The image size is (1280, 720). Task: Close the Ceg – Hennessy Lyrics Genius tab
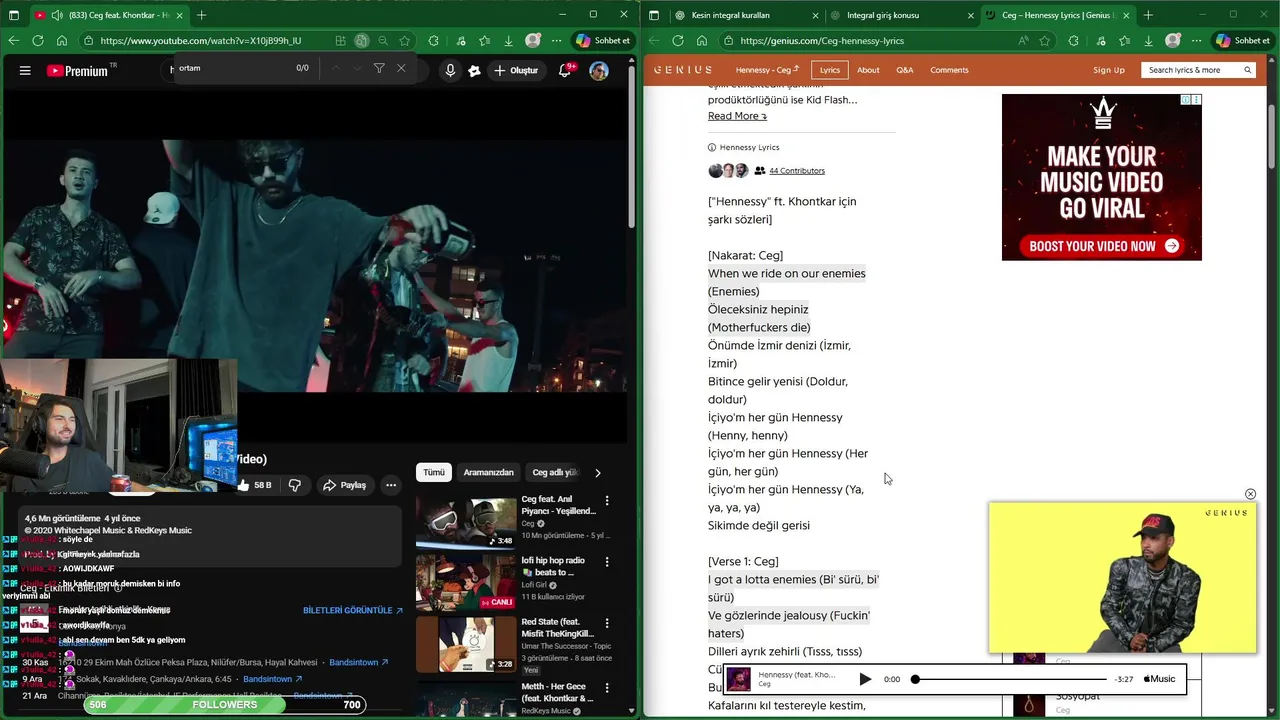coord(1126,15)
